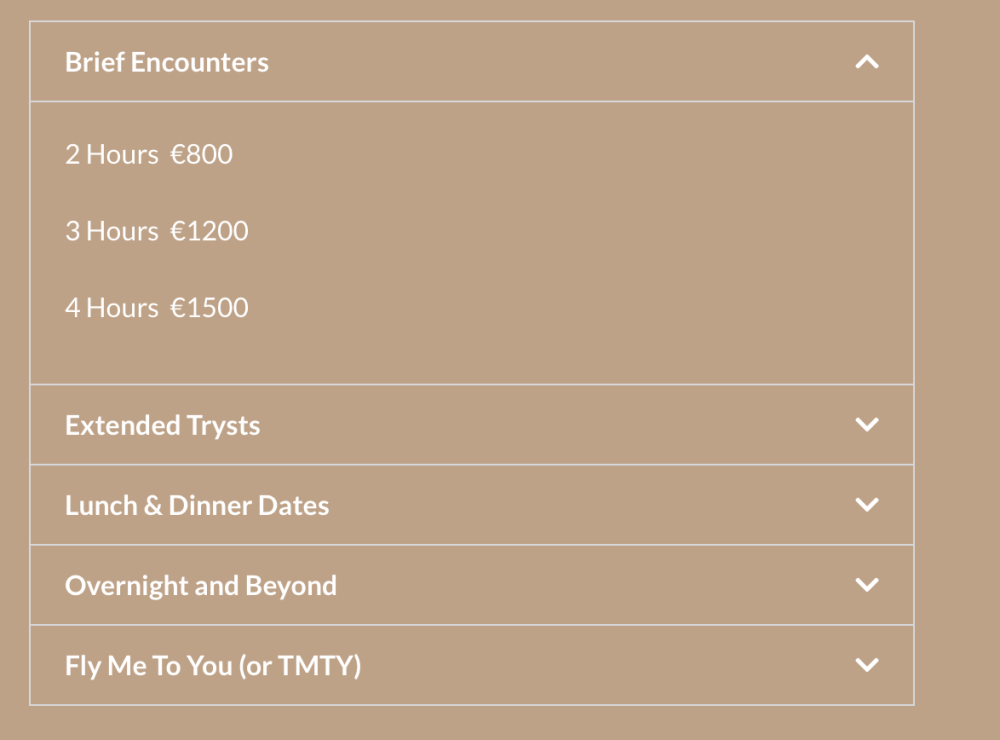Collapse the Brief Encounters up chevron
Screen dimensions: 1000x740
coord(867,62)
